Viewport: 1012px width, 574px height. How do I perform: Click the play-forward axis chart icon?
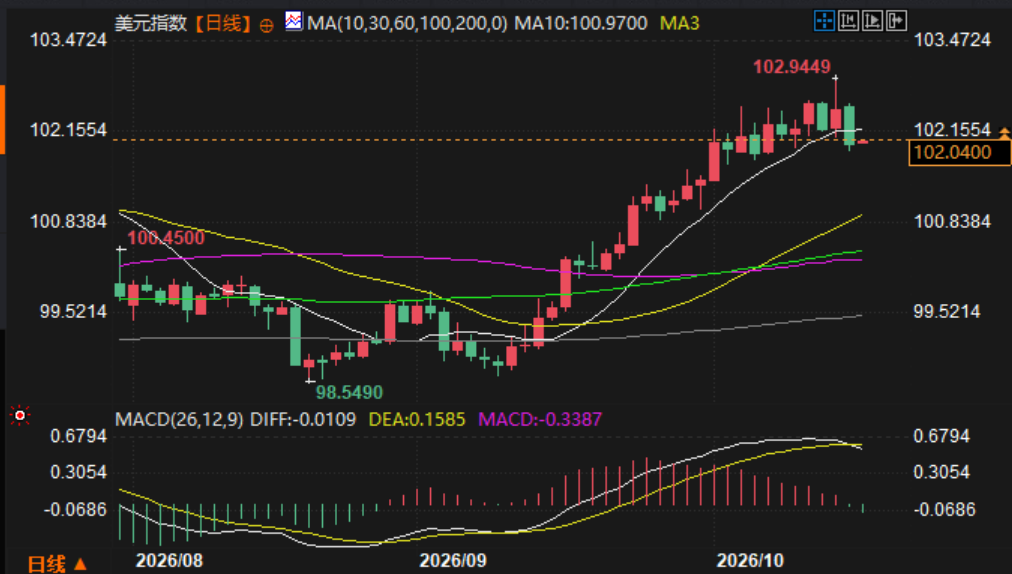coord(872,21)
